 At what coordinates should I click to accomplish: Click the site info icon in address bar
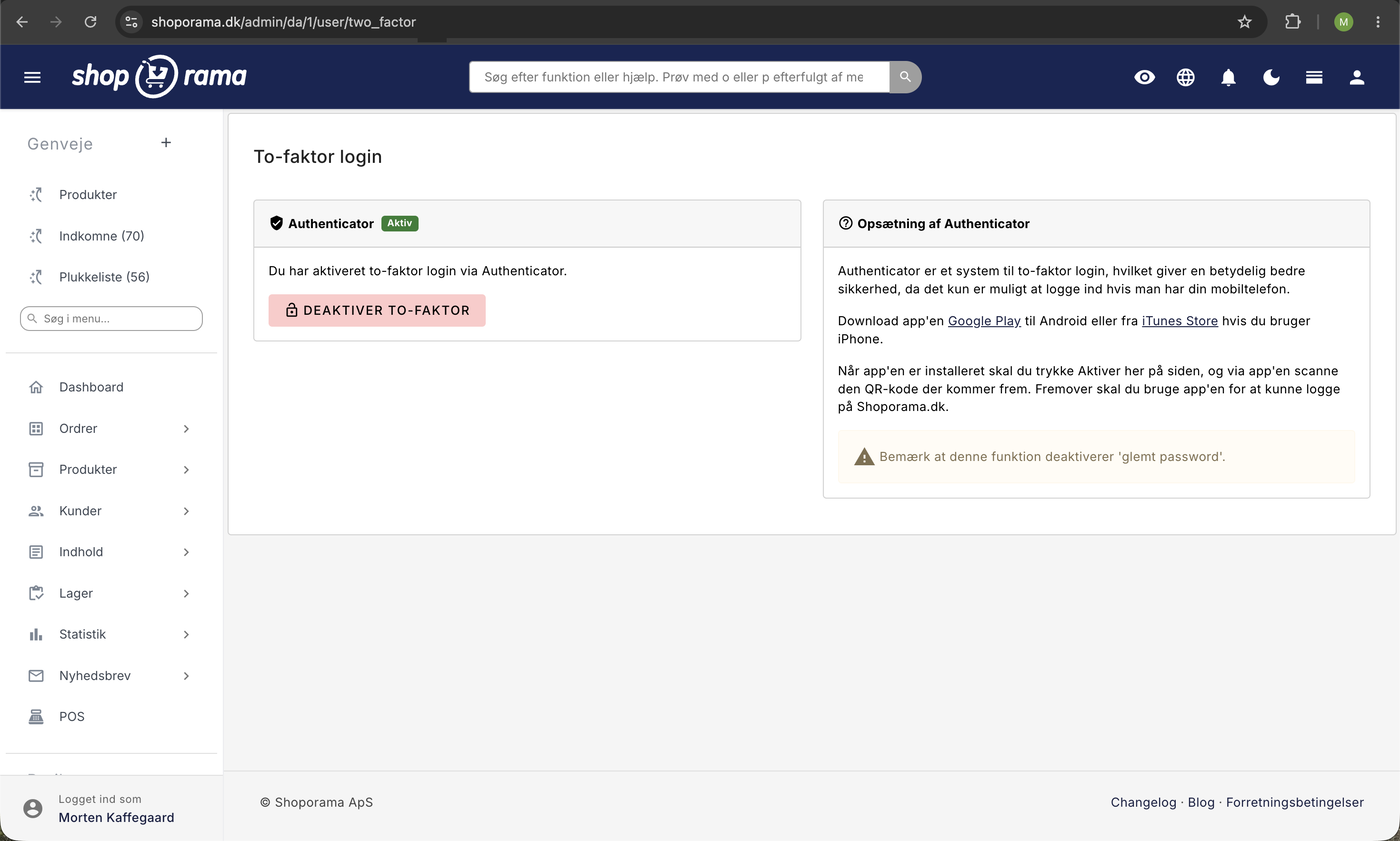pyautogui.click(x=131, y=21)
